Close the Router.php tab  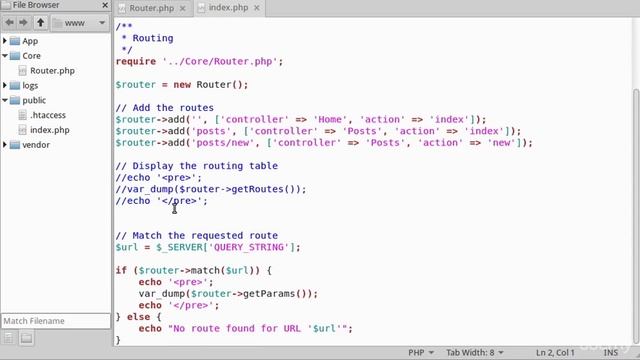point(182,8)
